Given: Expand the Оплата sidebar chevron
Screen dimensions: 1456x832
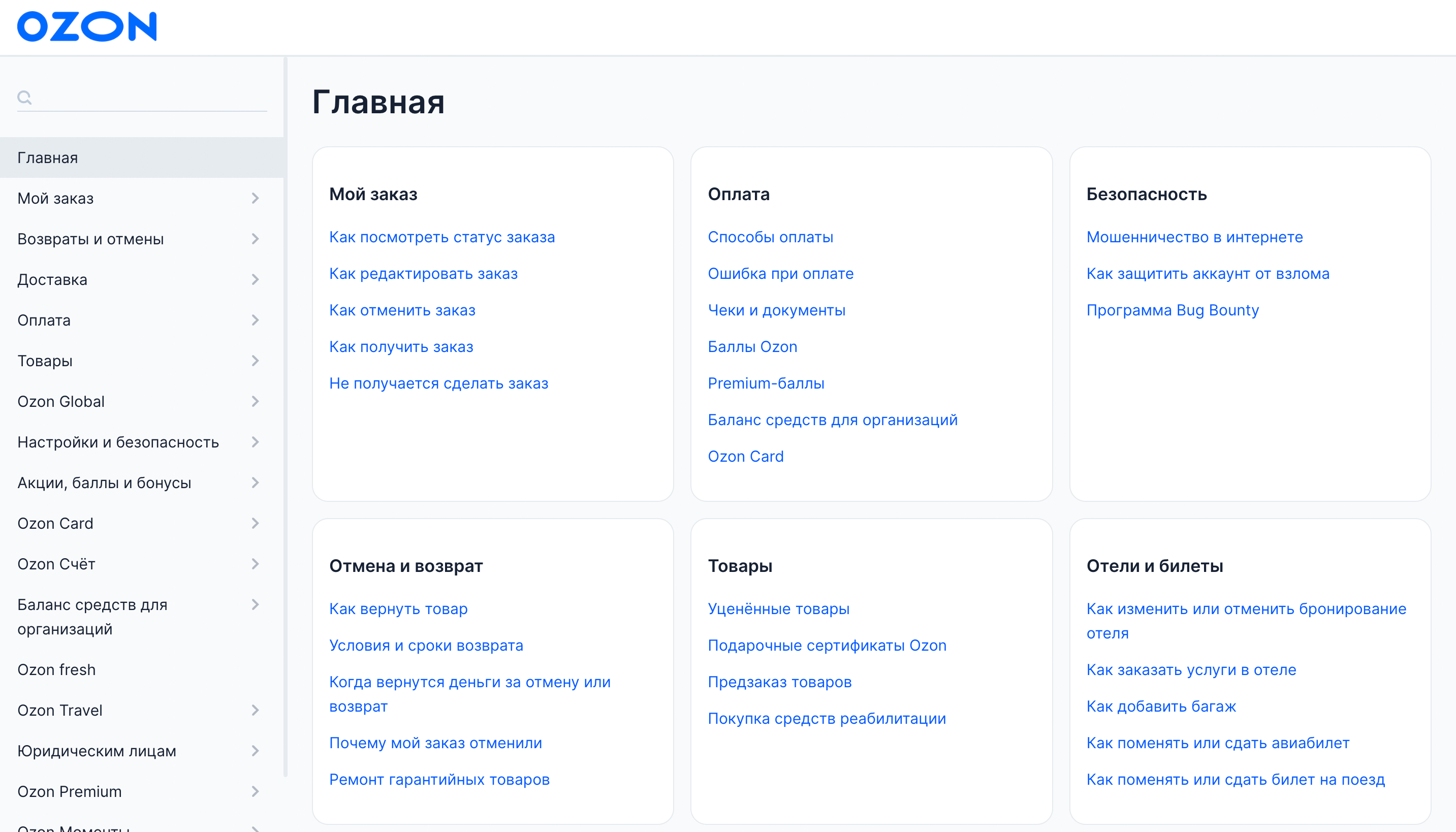Looking at the screenshot, I should (256, 320).
